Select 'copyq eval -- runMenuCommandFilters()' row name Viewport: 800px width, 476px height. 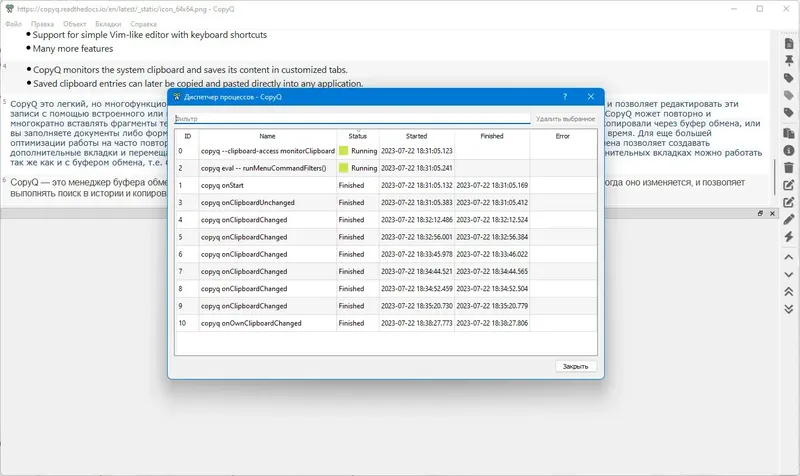tap(263, 168)
